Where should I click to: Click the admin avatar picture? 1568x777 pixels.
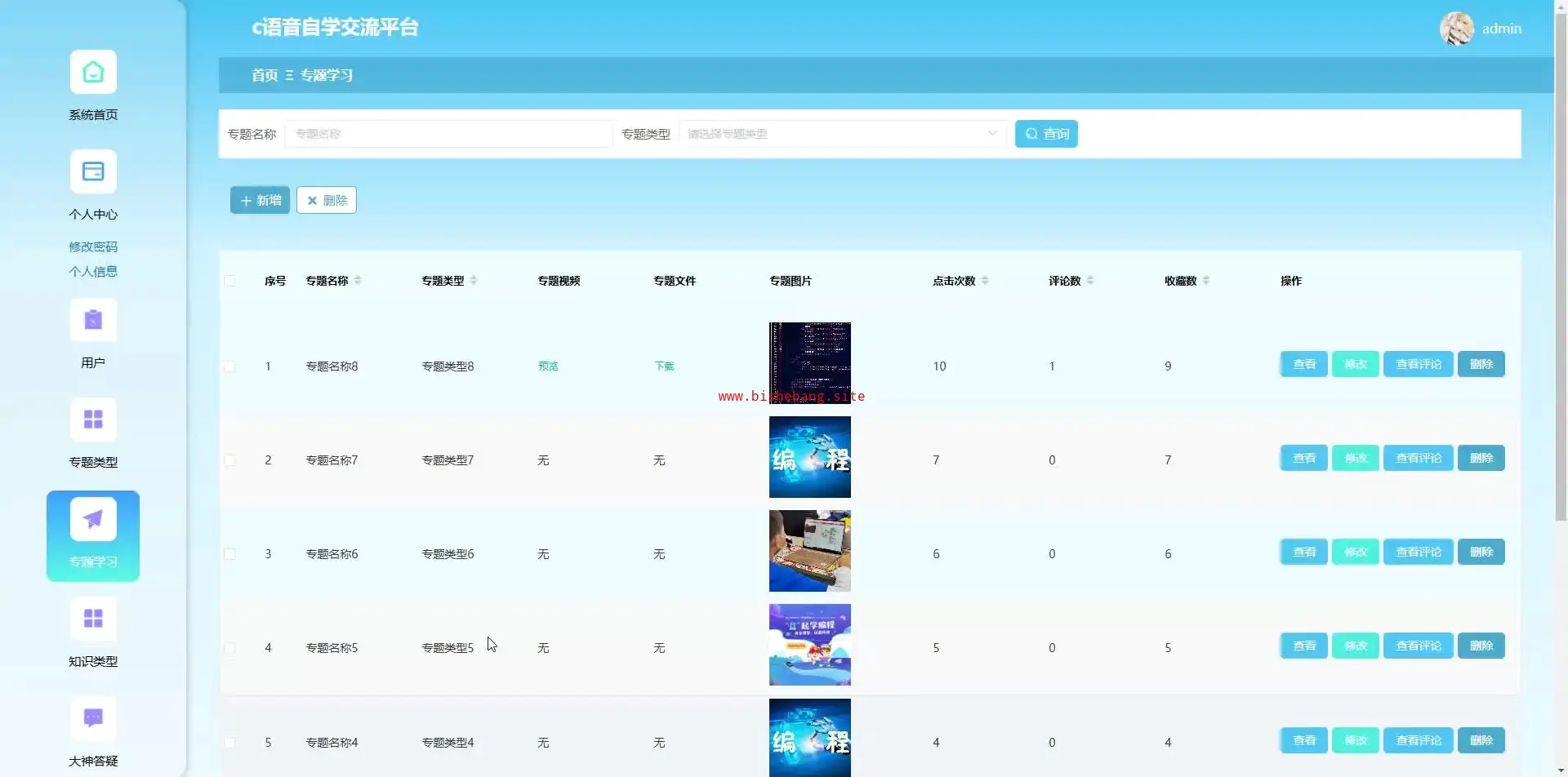(x=1456, y=29)
